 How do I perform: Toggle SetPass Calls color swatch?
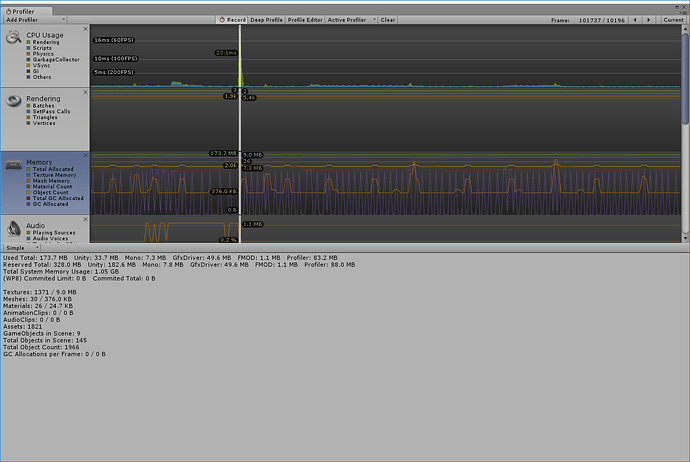[x=29, y=111]
